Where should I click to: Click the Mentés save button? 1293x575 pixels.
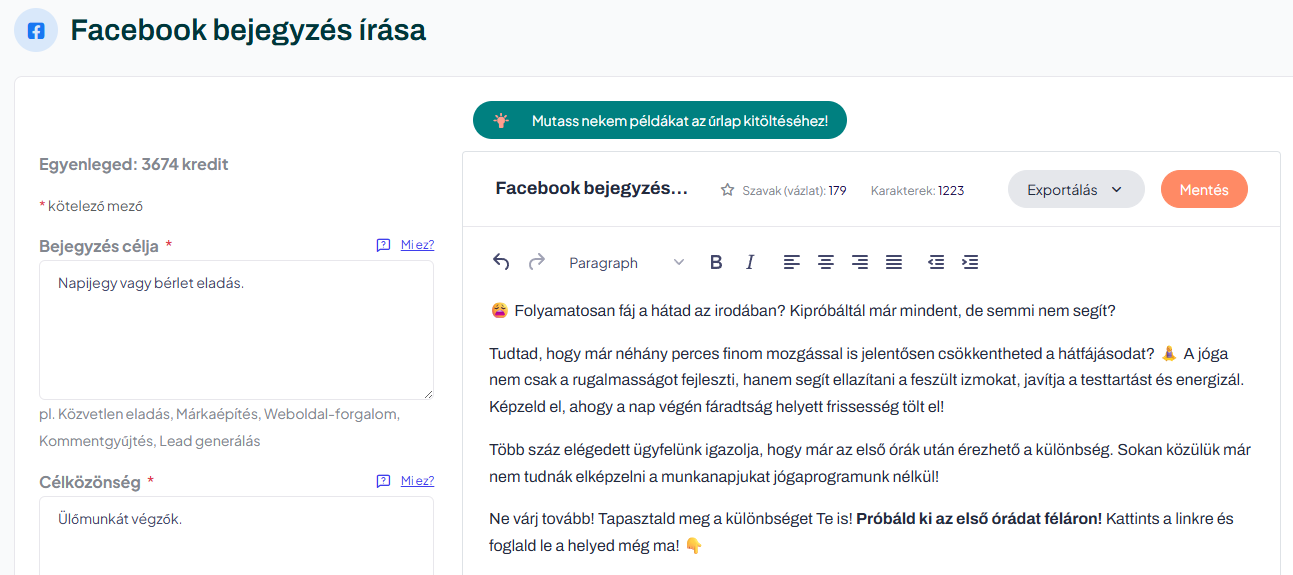click(1204, 189)
